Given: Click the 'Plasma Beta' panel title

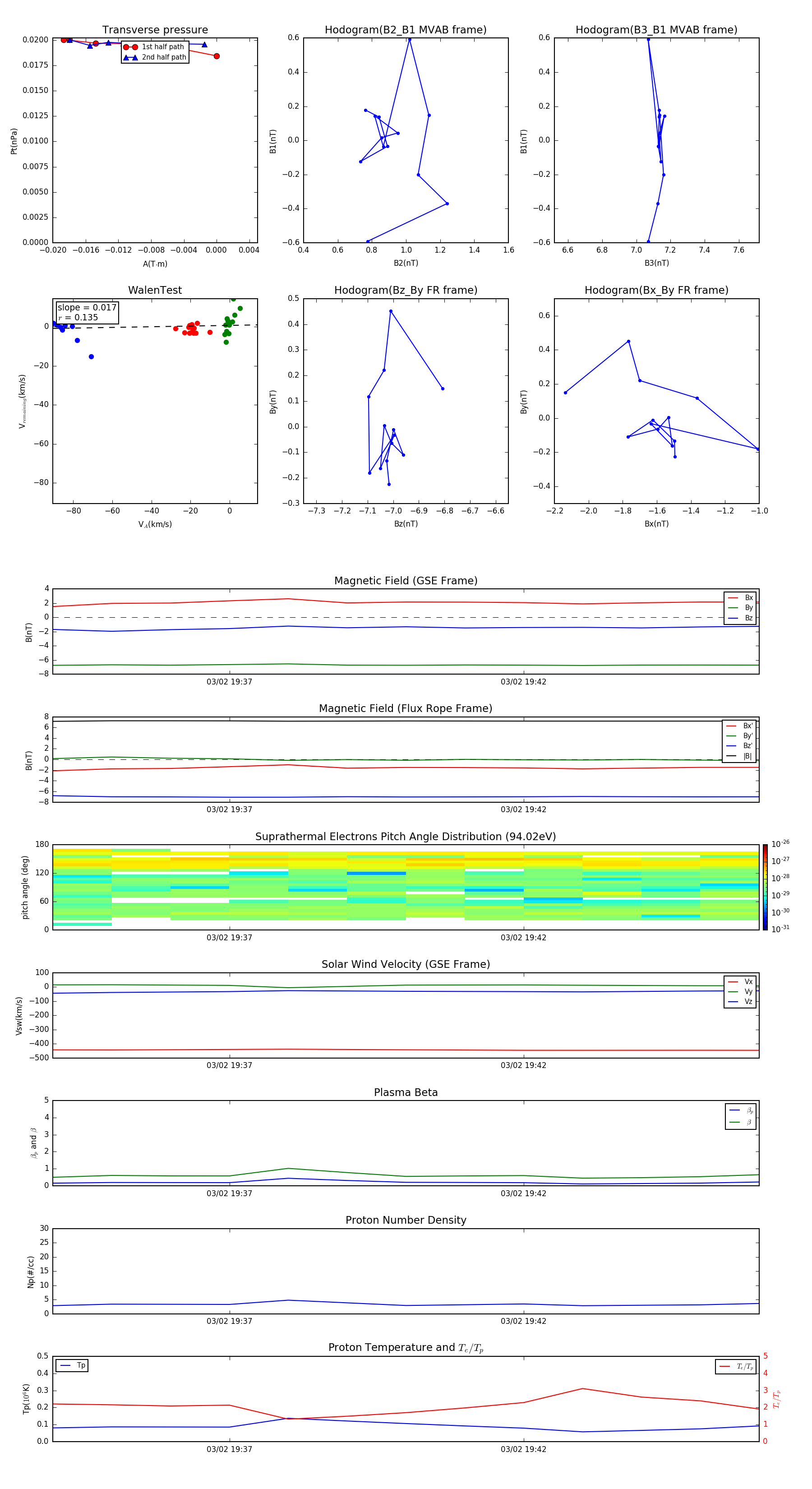Looking at the screenshot, I should pyautogui.click(x=406, y=1093).
